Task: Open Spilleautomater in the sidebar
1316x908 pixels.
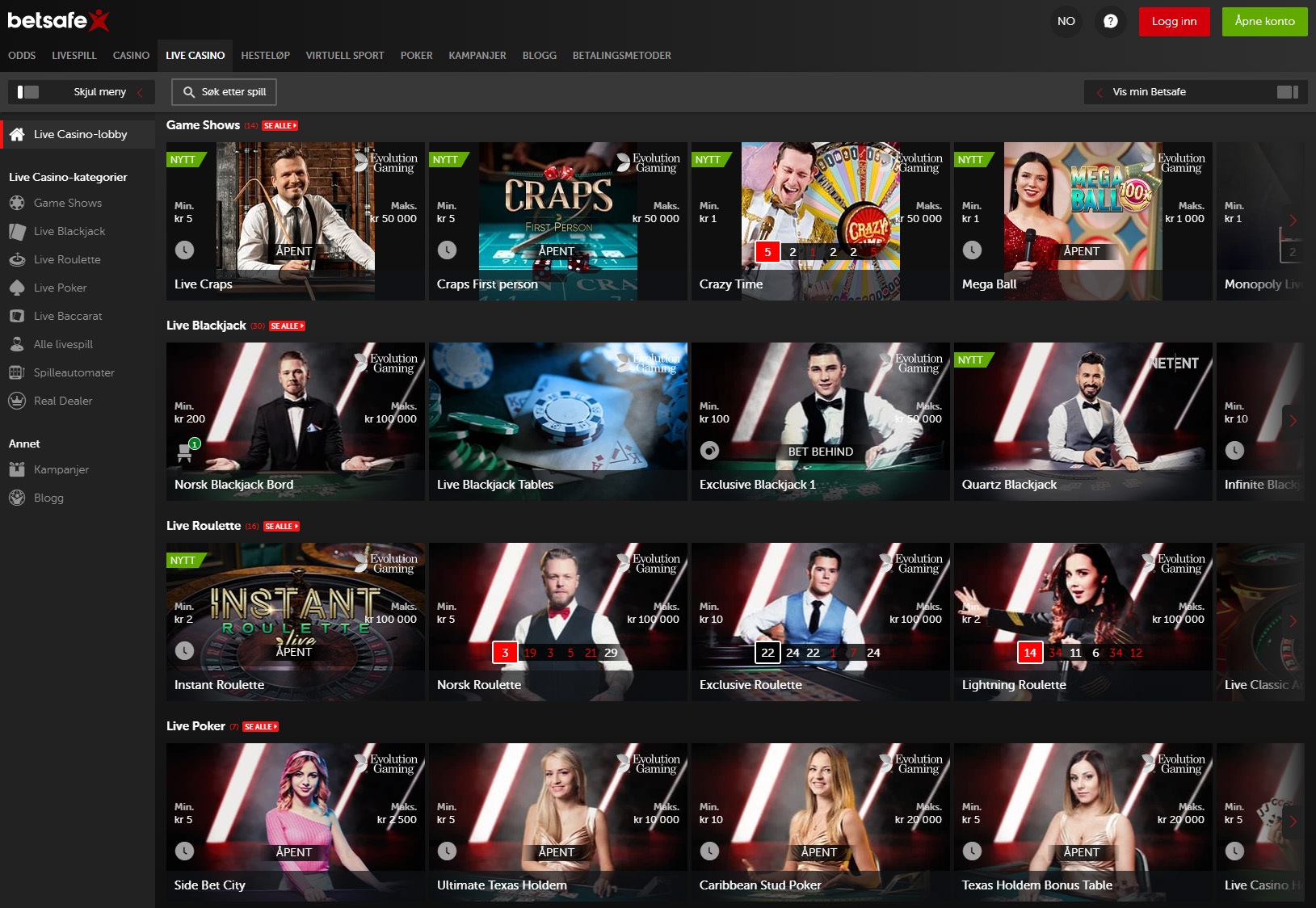Action: [x=74, y=372]
